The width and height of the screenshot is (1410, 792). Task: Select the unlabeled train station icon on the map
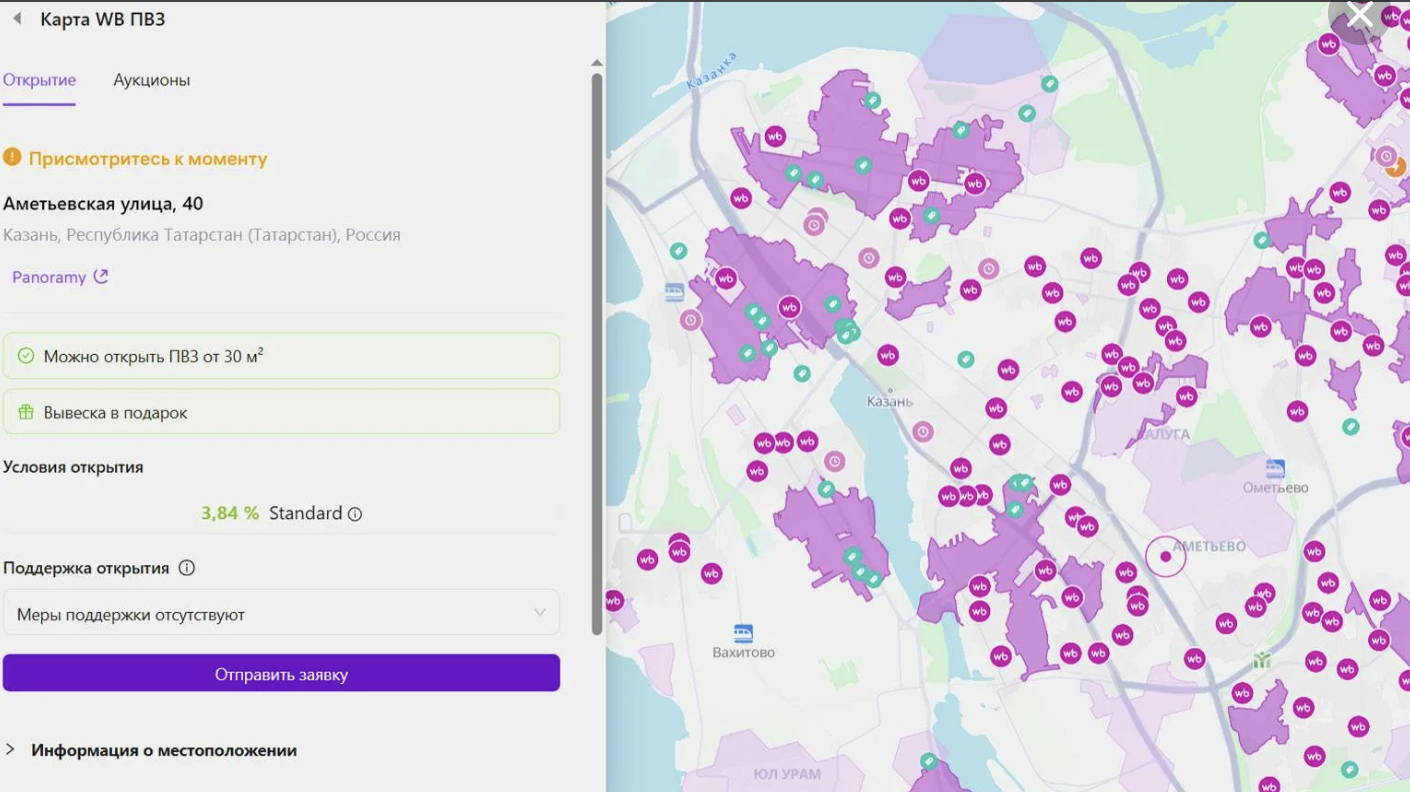(x=675, y=292)
